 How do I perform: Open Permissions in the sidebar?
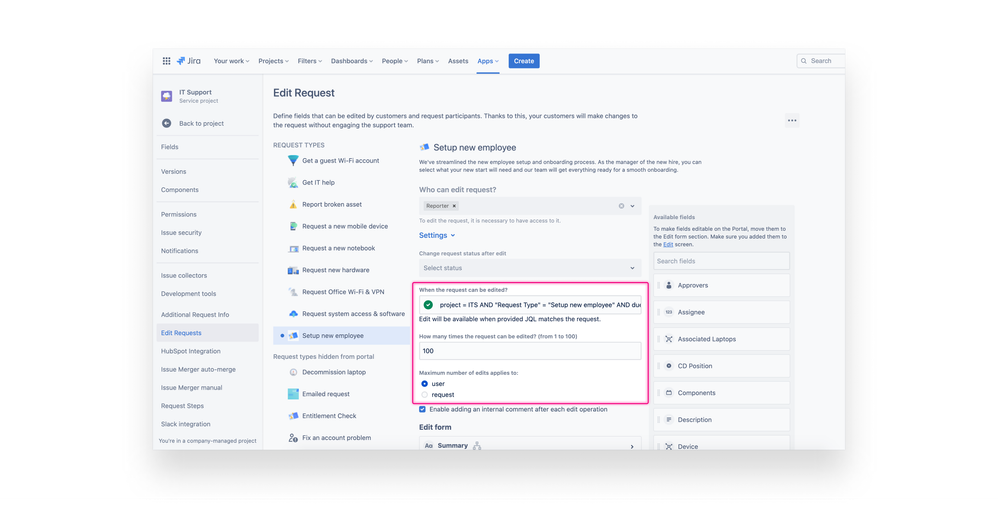tap(178, 215)
